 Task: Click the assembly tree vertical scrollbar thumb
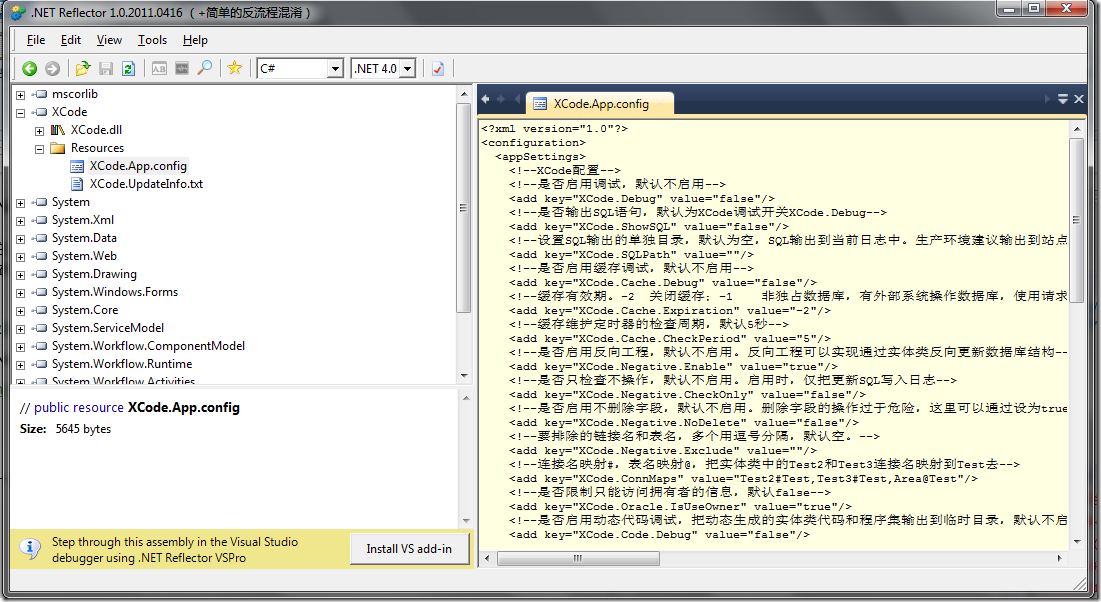[463, 208]
